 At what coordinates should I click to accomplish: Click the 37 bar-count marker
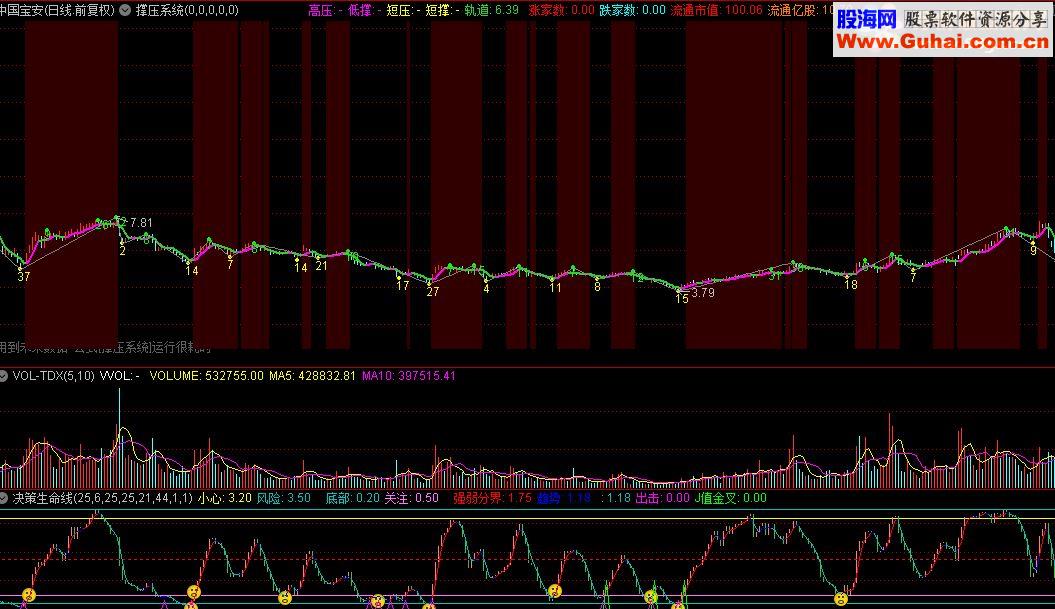point(24,277)
